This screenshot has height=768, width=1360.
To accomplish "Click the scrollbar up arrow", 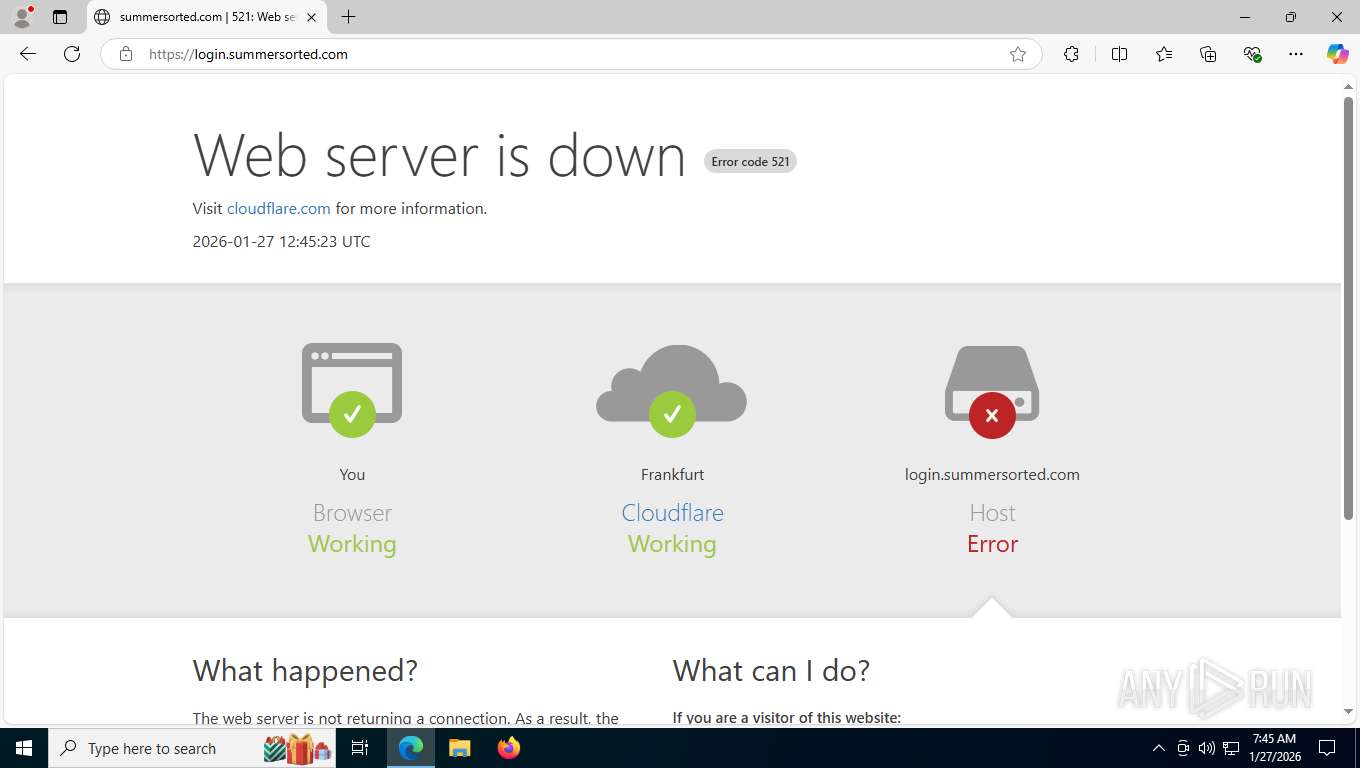I will tap(1348, 87).
